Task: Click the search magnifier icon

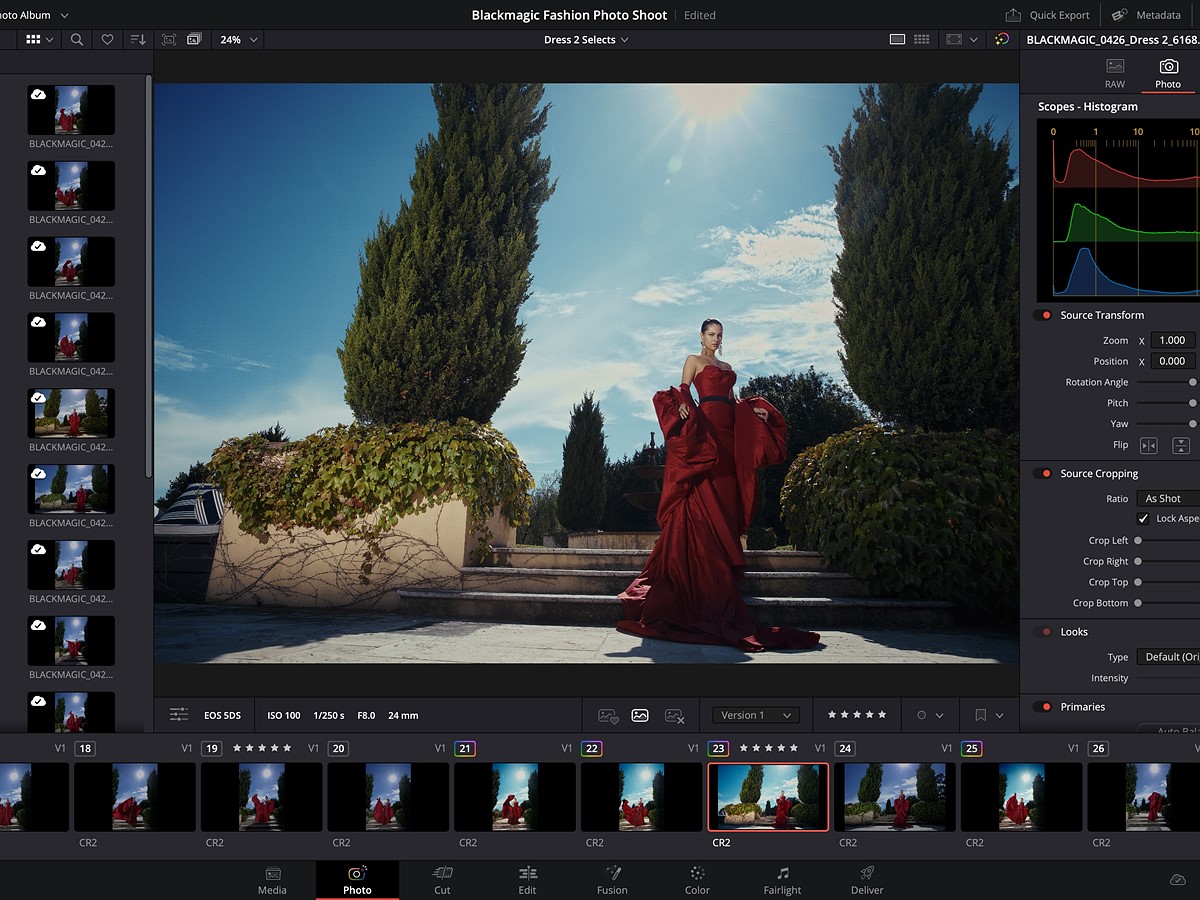Action: click(77, 39)
